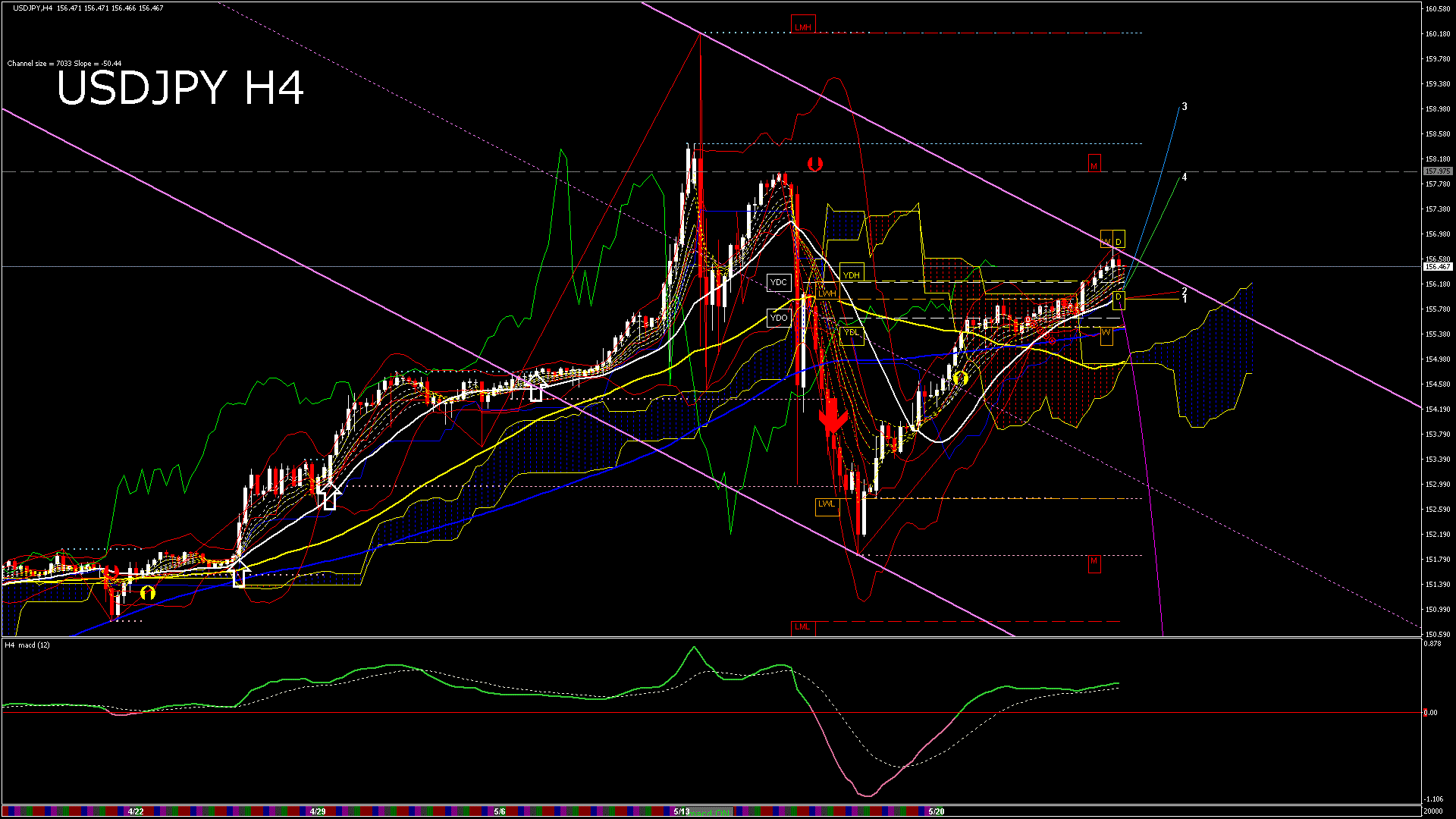Click the LML label at chart bottom
1456x819 pixels.
click(x=802, y=627)
